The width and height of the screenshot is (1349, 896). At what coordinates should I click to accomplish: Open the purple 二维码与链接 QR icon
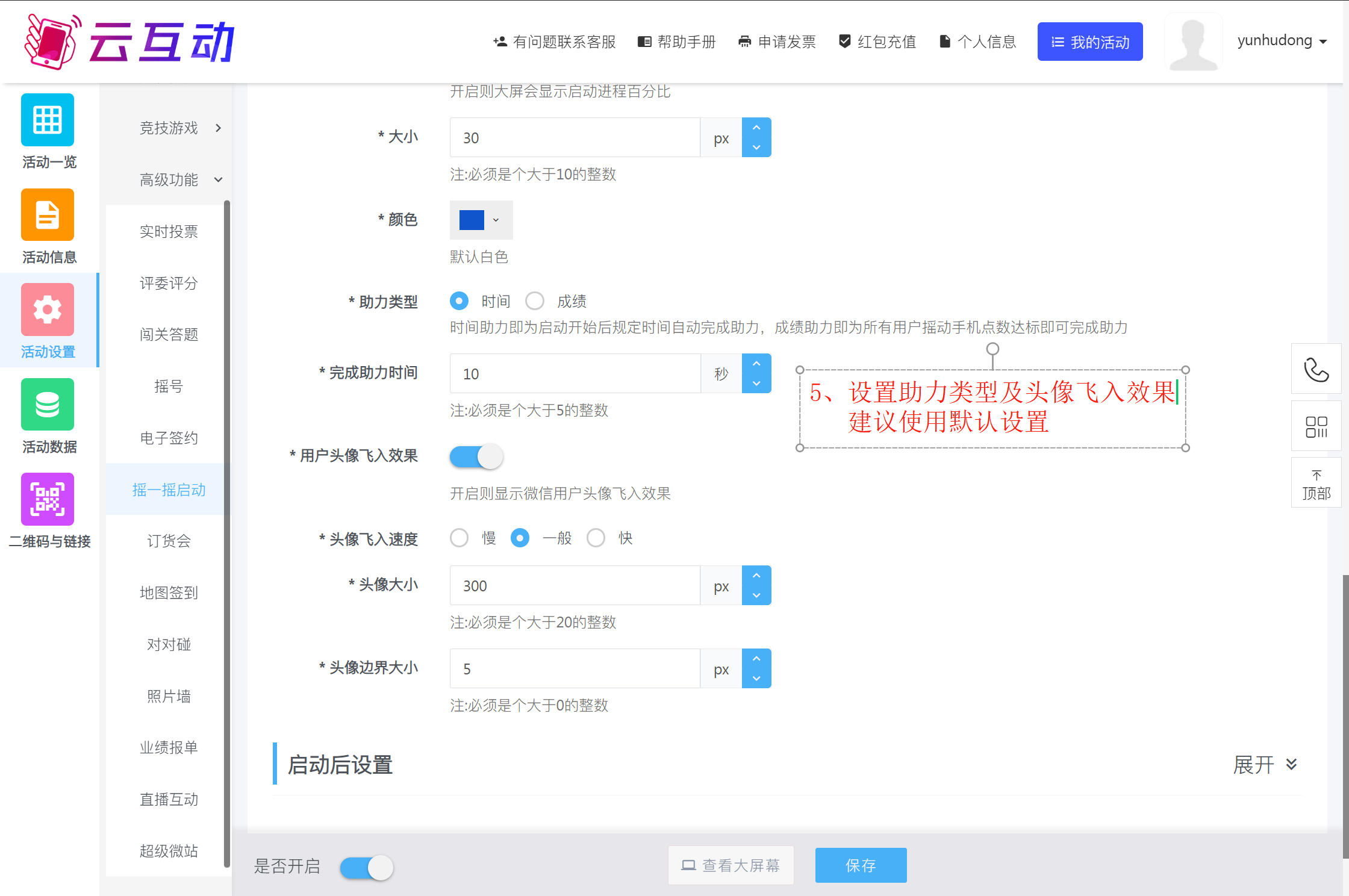(x=48, y=499)
